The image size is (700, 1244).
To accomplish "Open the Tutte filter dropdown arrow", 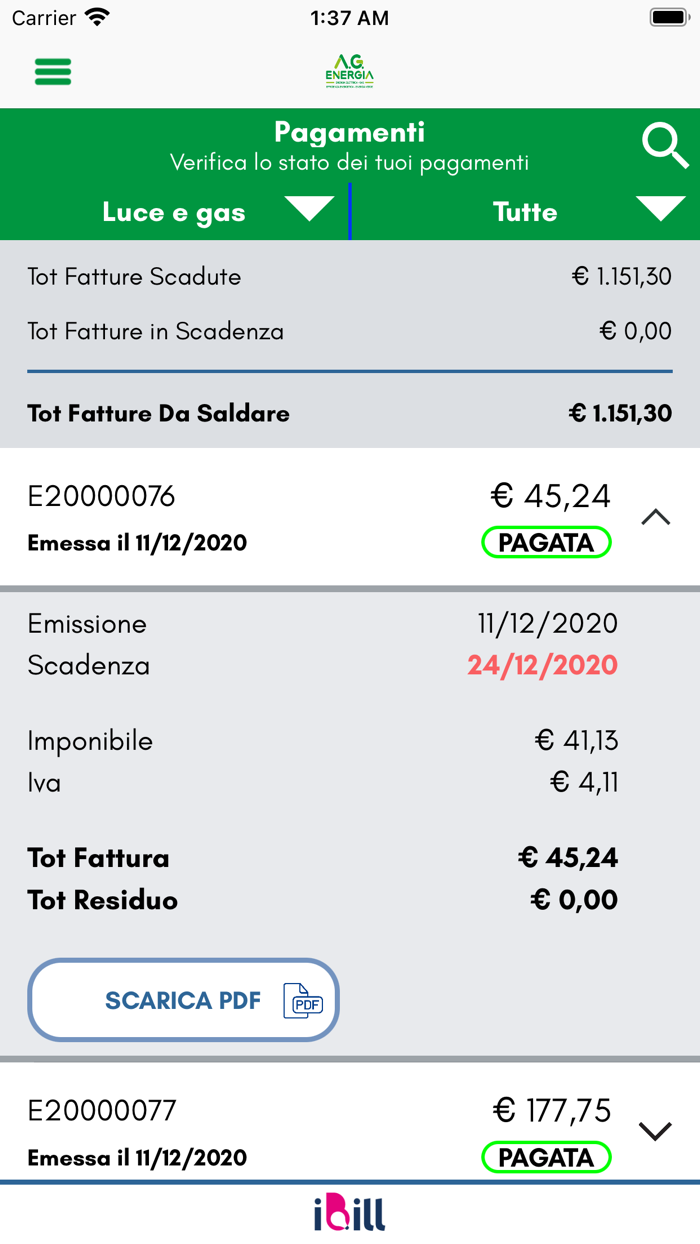I will [661, 209].
